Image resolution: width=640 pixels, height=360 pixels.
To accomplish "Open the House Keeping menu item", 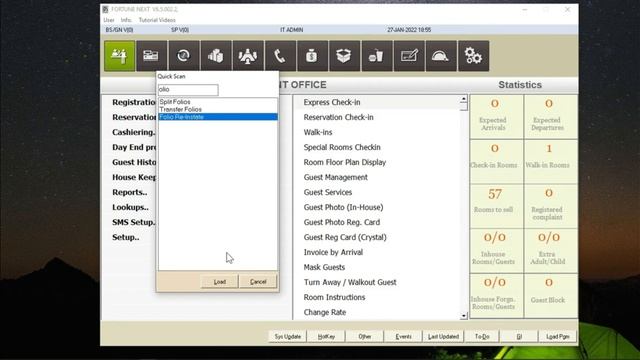I will [134, 177].
